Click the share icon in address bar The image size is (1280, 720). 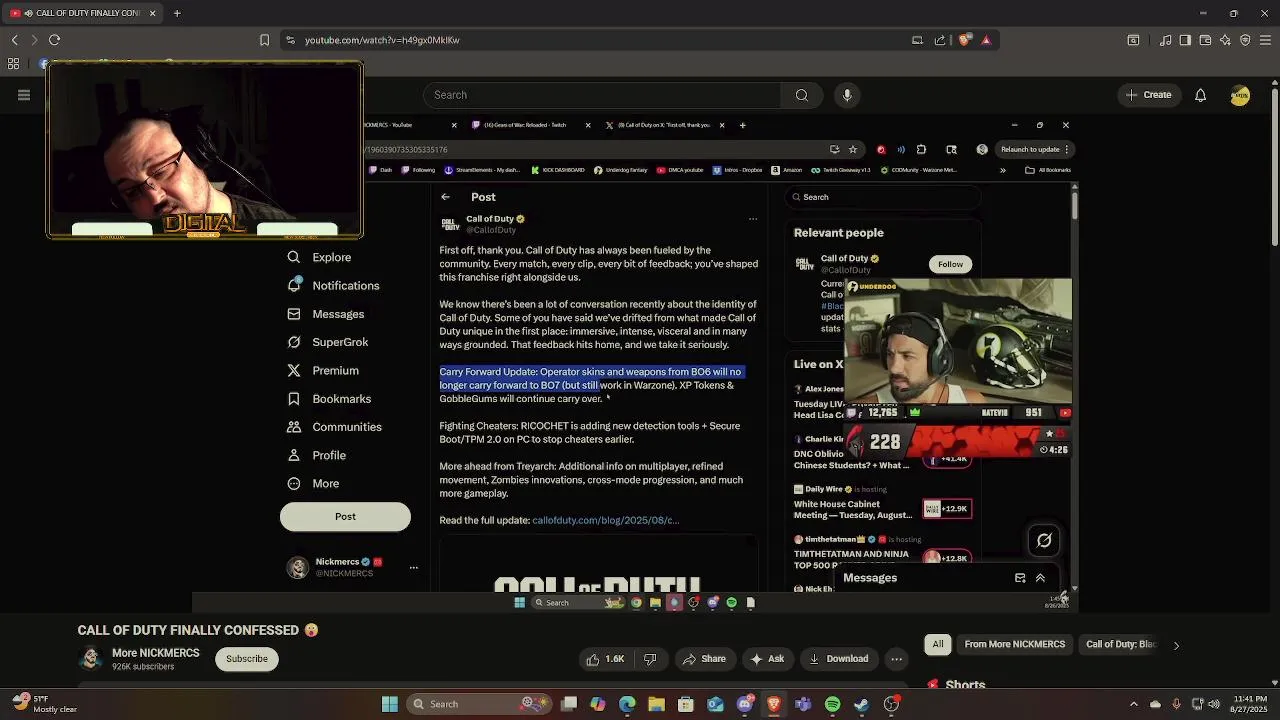click(940, 40)
